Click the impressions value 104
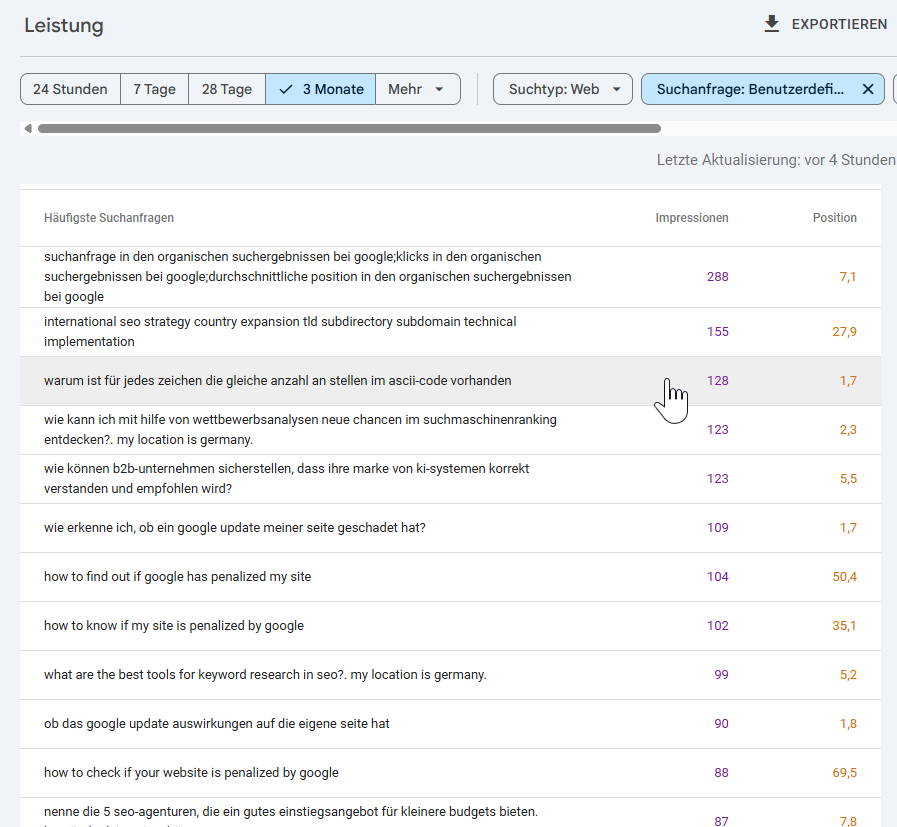 [x=717, y=576]
